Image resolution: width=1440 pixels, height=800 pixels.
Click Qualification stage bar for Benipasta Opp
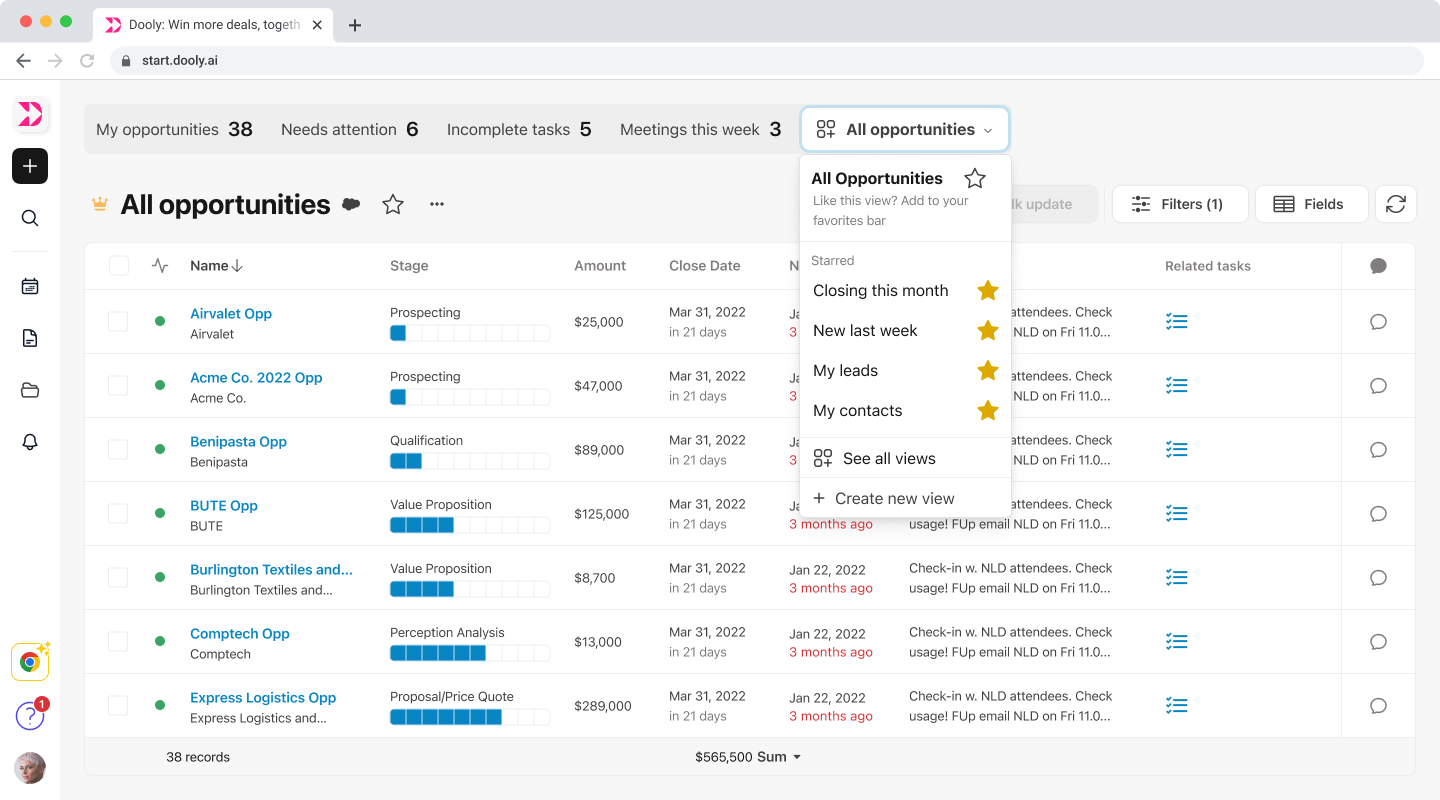[470, 461]
